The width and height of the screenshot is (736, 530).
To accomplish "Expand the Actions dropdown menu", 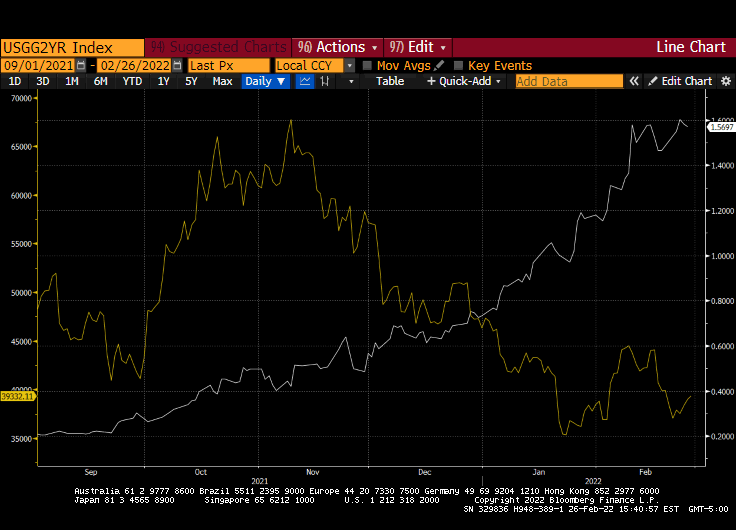I will (336, 47).
